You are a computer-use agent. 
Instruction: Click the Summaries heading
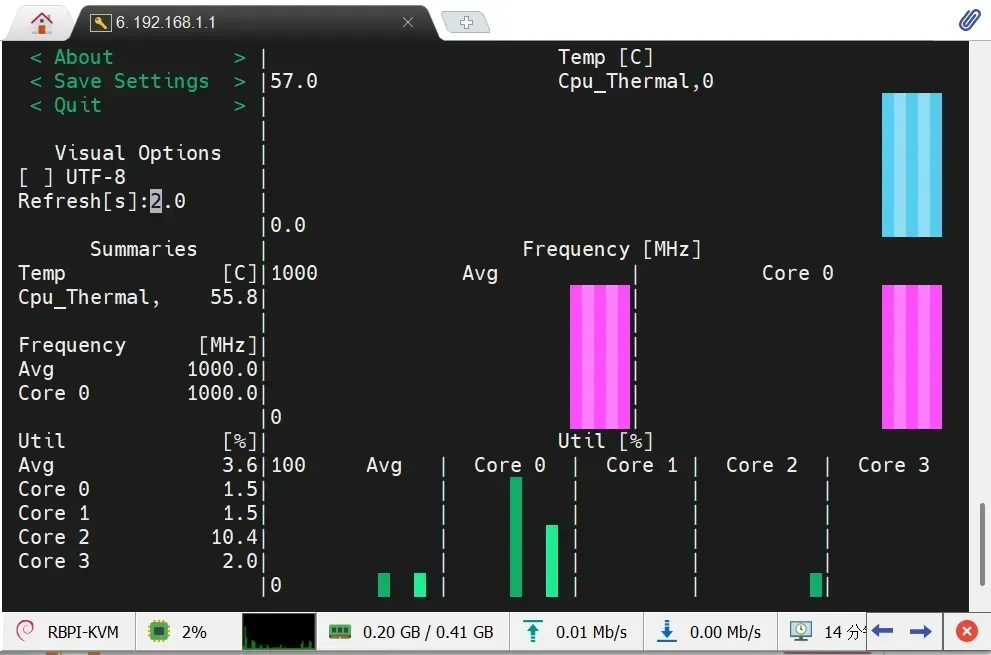pos(143,249)
